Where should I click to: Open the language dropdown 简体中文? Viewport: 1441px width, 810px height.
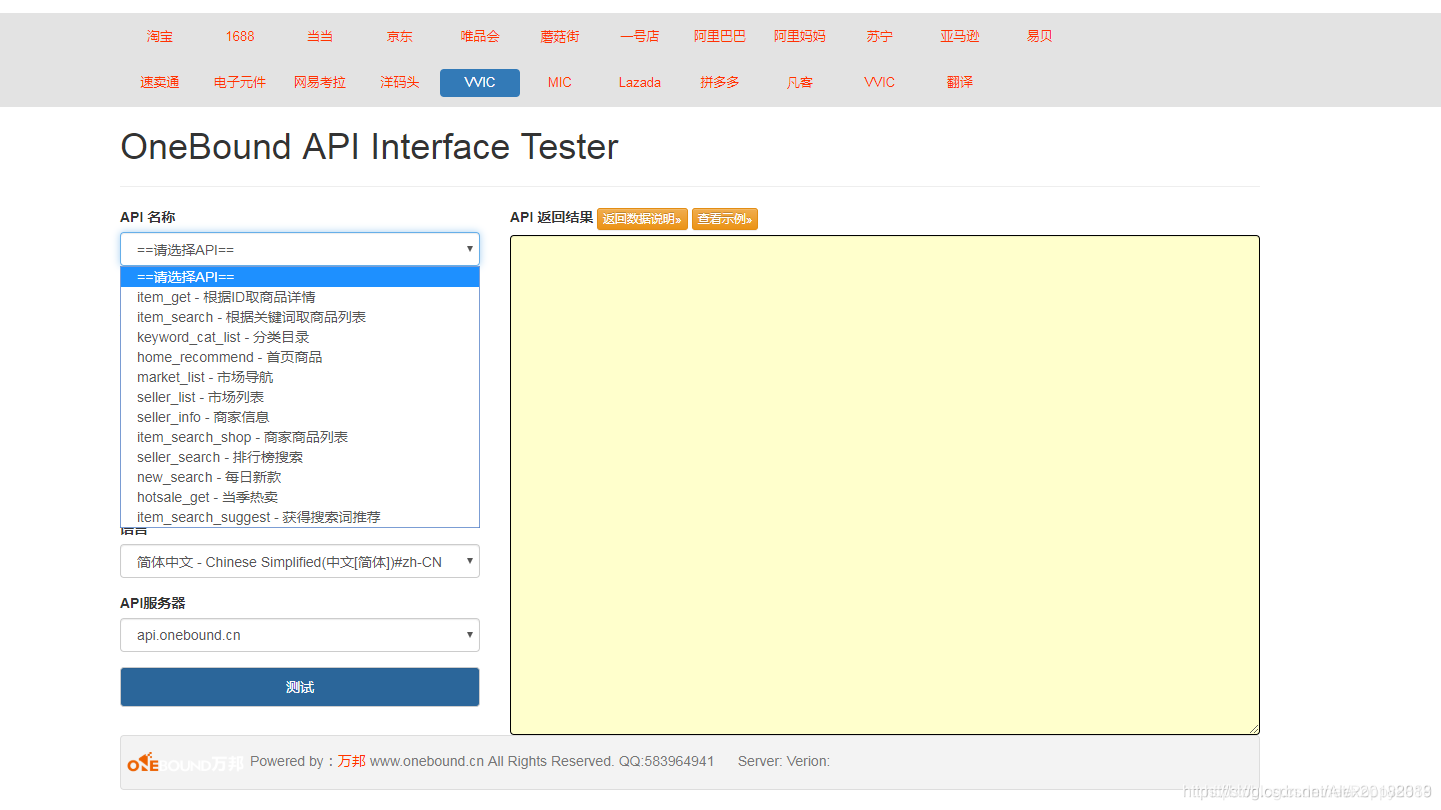point(300,562)
